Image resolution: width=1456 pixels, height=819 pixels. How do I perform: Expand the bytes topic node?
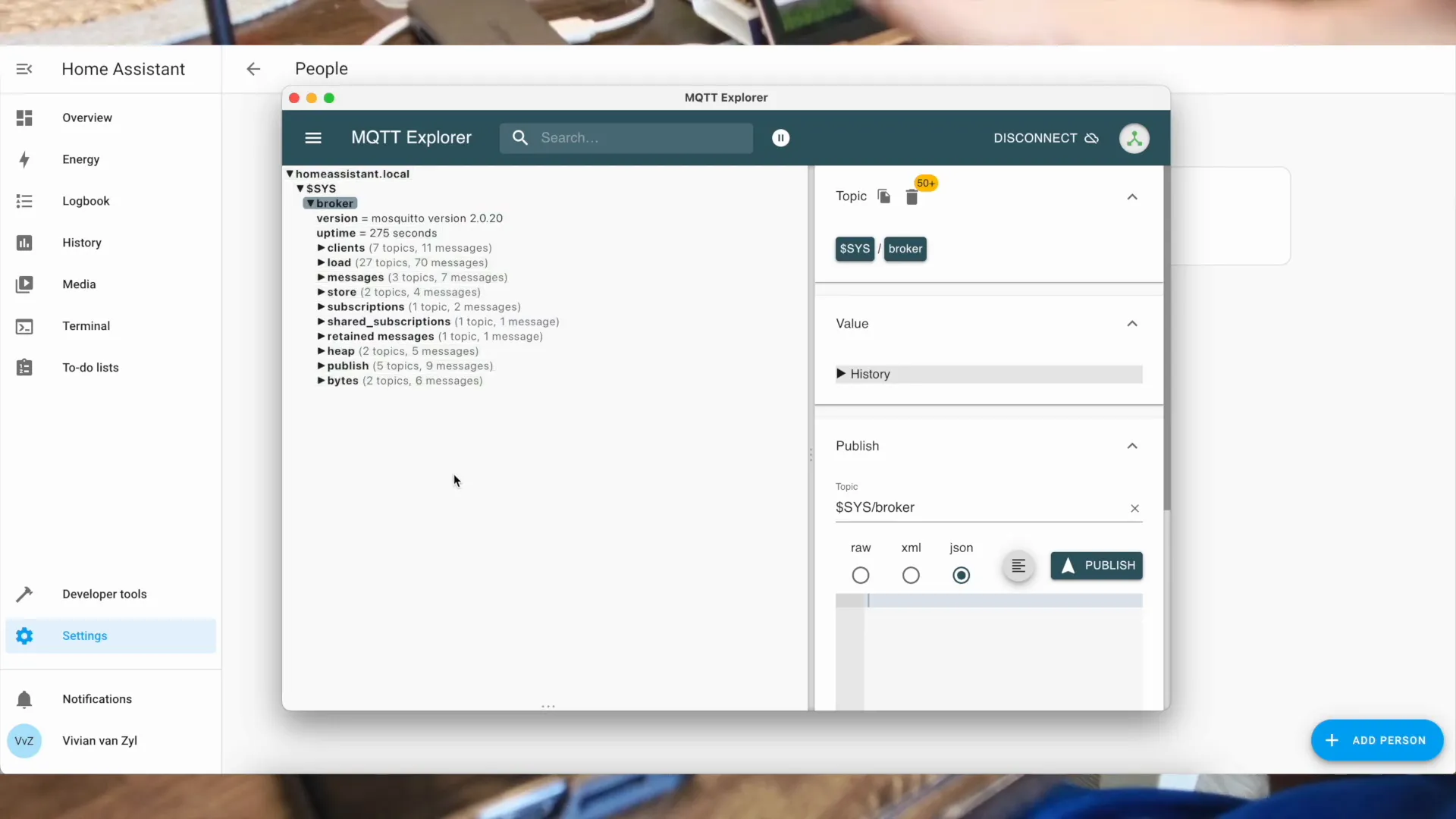click(x=321, y=381)
